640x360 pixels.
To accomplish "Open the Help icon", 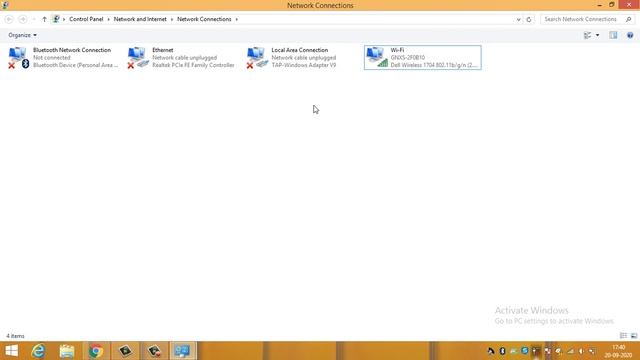I will click(x=630, y=36).
